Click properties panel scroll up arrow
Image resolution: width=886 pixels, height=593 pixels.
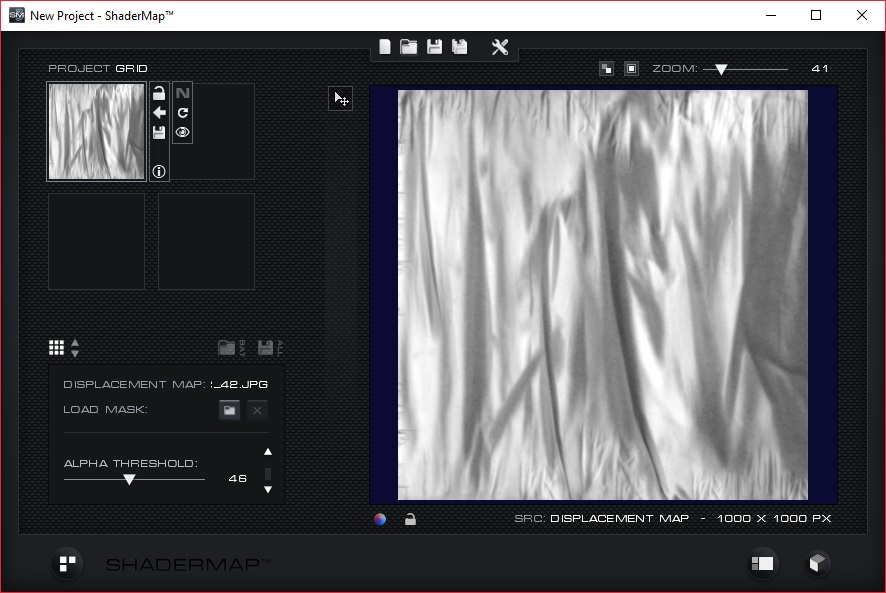(x=268, y=452)
